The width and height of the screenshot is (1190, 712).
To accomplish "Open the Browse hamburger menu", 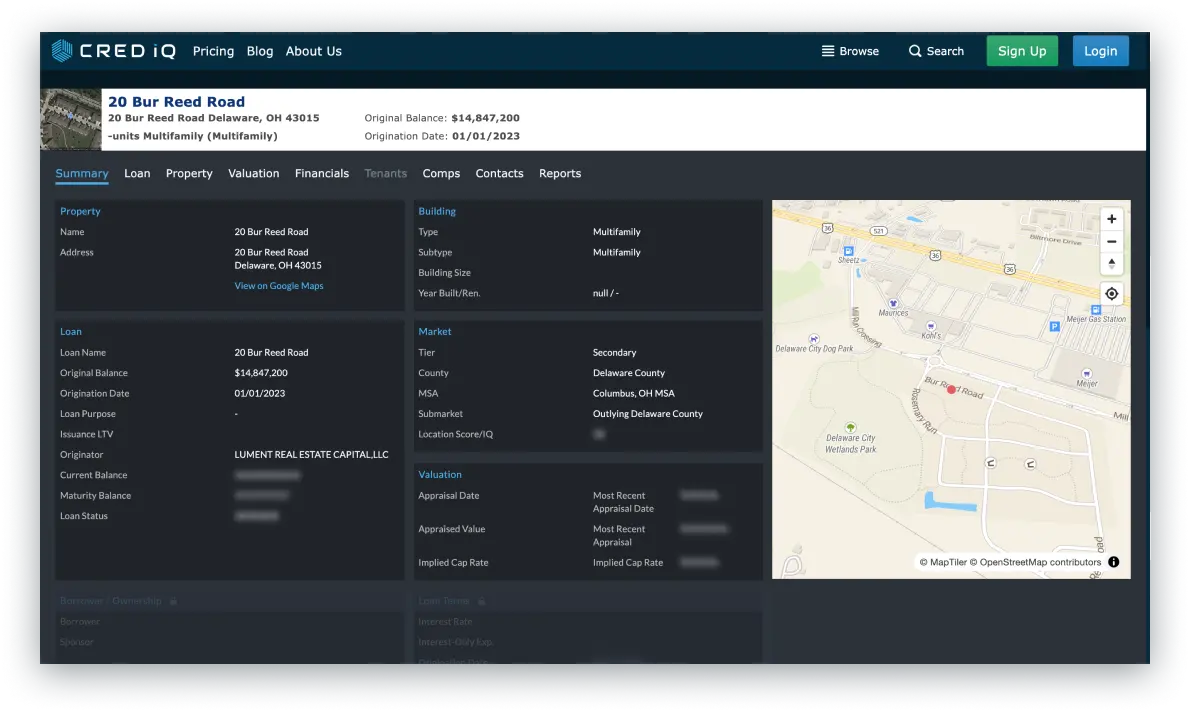I will click(x=850, y=51).
